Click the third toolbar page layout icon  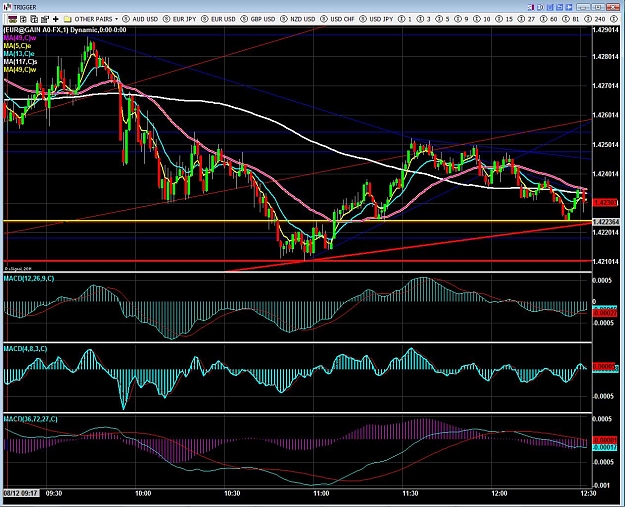click(34, 19)
